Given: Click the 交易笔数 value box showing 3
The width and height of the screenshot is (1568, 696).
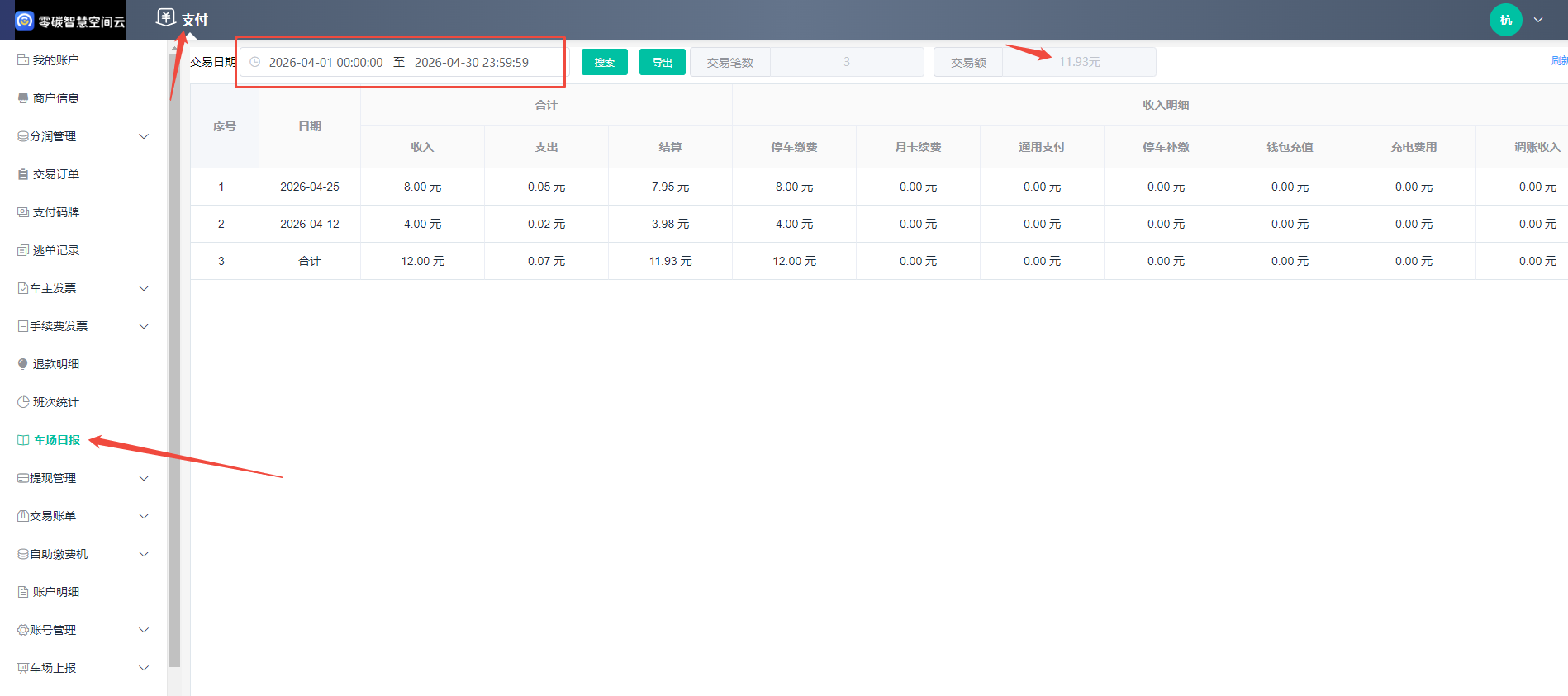Looking at the screenshot, I should click(x=847, y=62).
